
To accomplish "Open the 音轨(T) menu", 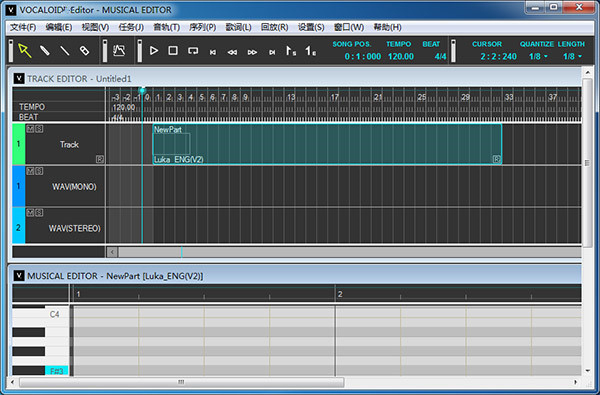I will [x=166, y=27].
